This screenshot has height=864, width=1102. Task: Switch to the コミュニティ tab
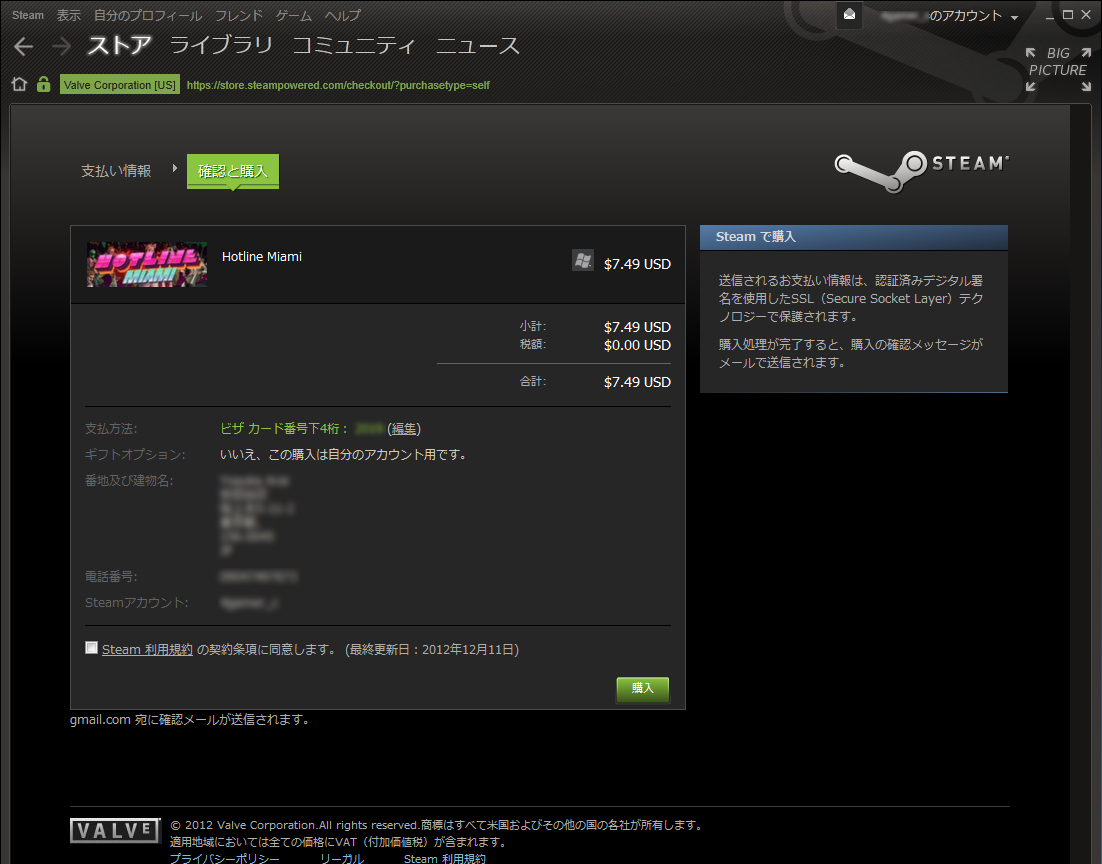[354, 46]
